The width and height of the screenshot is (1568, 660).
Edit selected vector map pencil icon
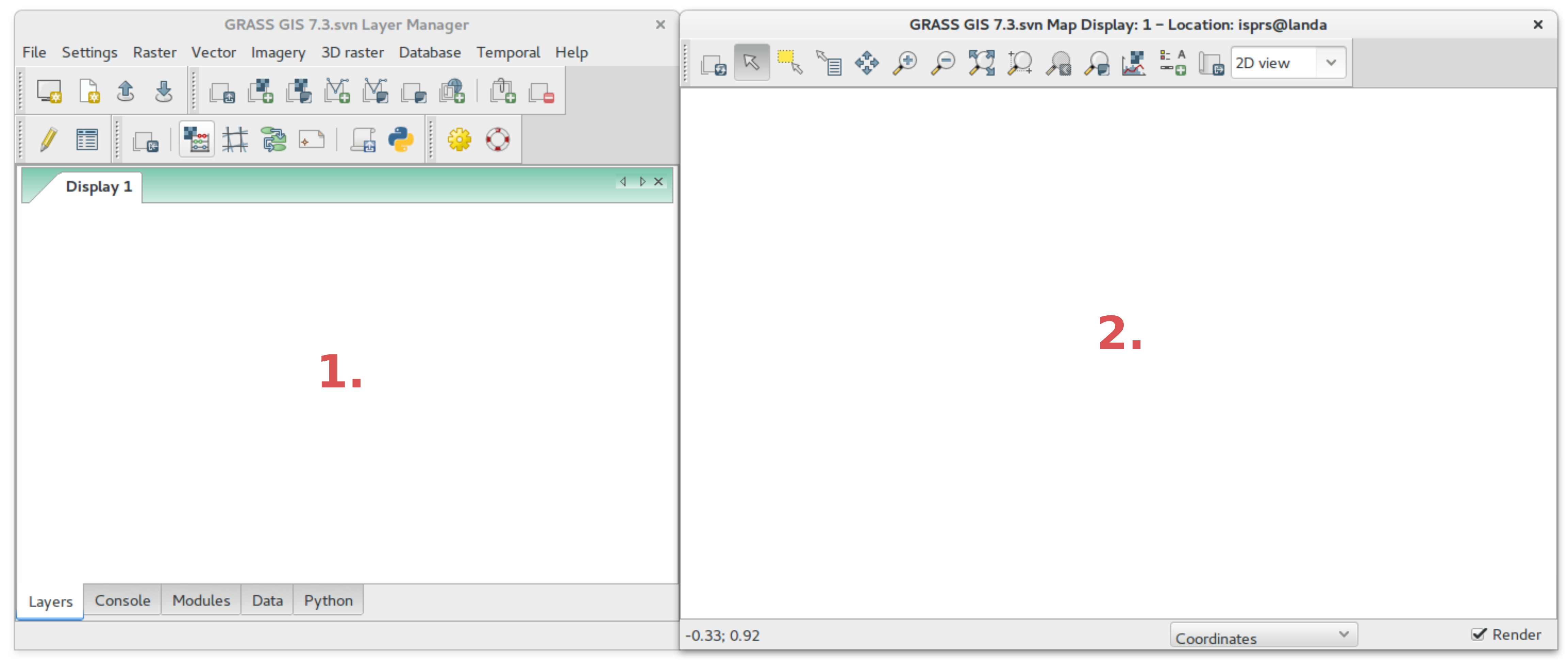49,139
